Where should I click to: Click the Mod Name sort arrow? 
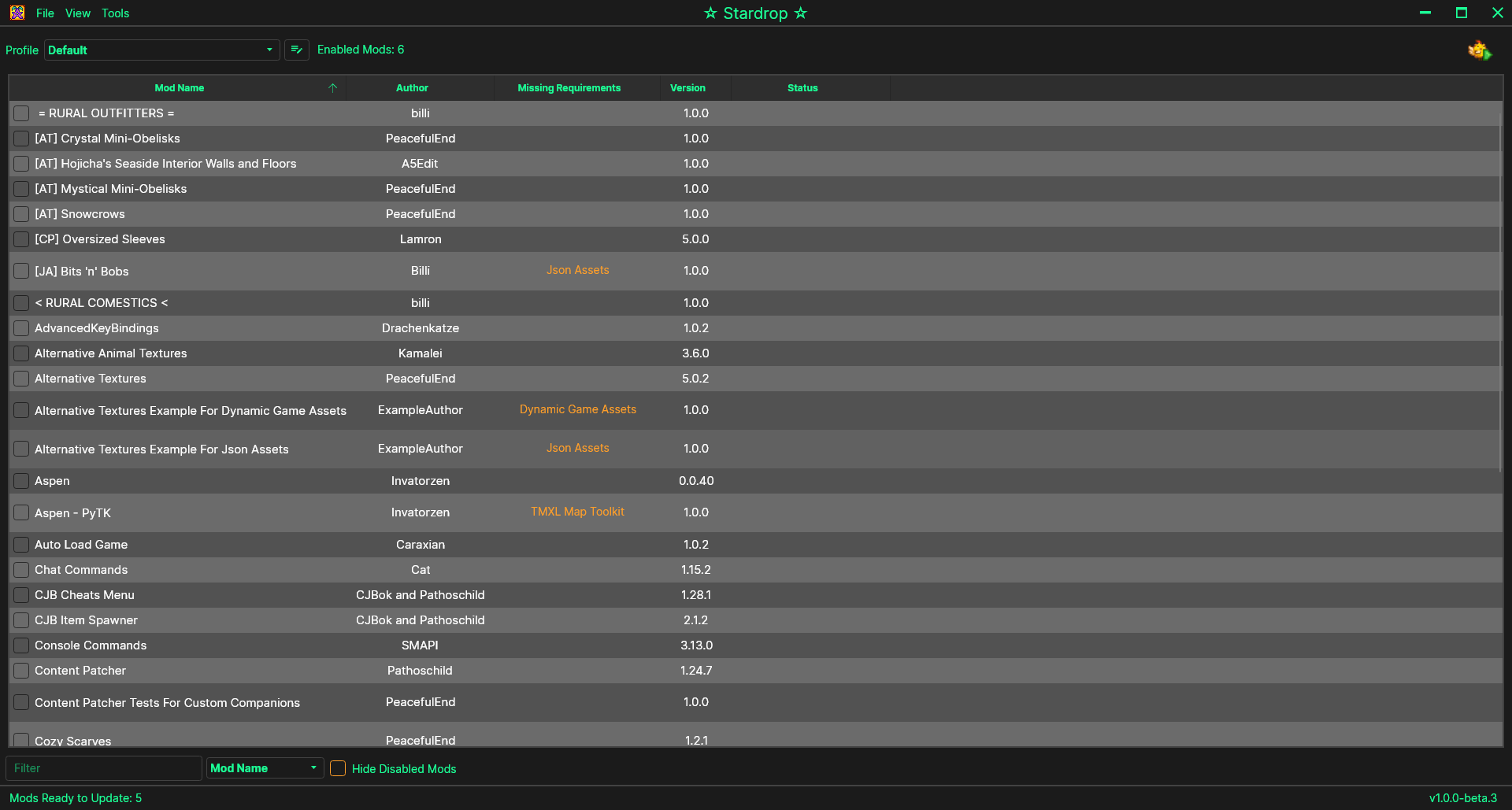(x=332, y=88)
